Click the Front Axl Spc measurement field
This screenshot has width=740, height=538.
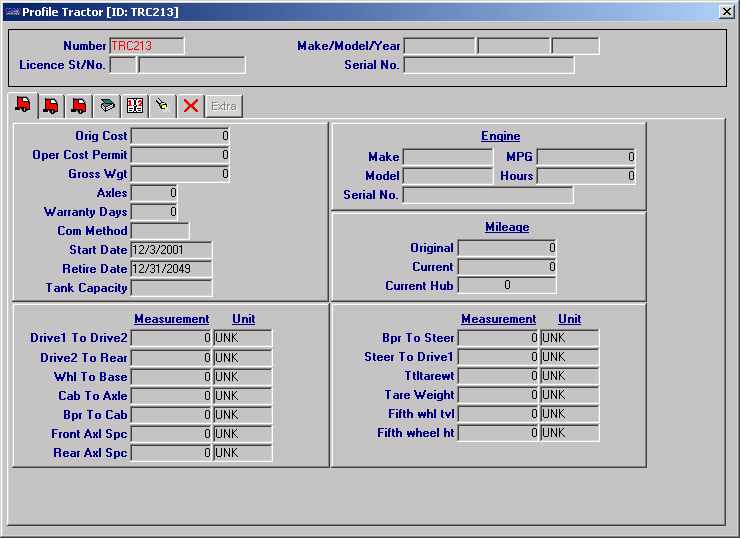pos(171,434)
